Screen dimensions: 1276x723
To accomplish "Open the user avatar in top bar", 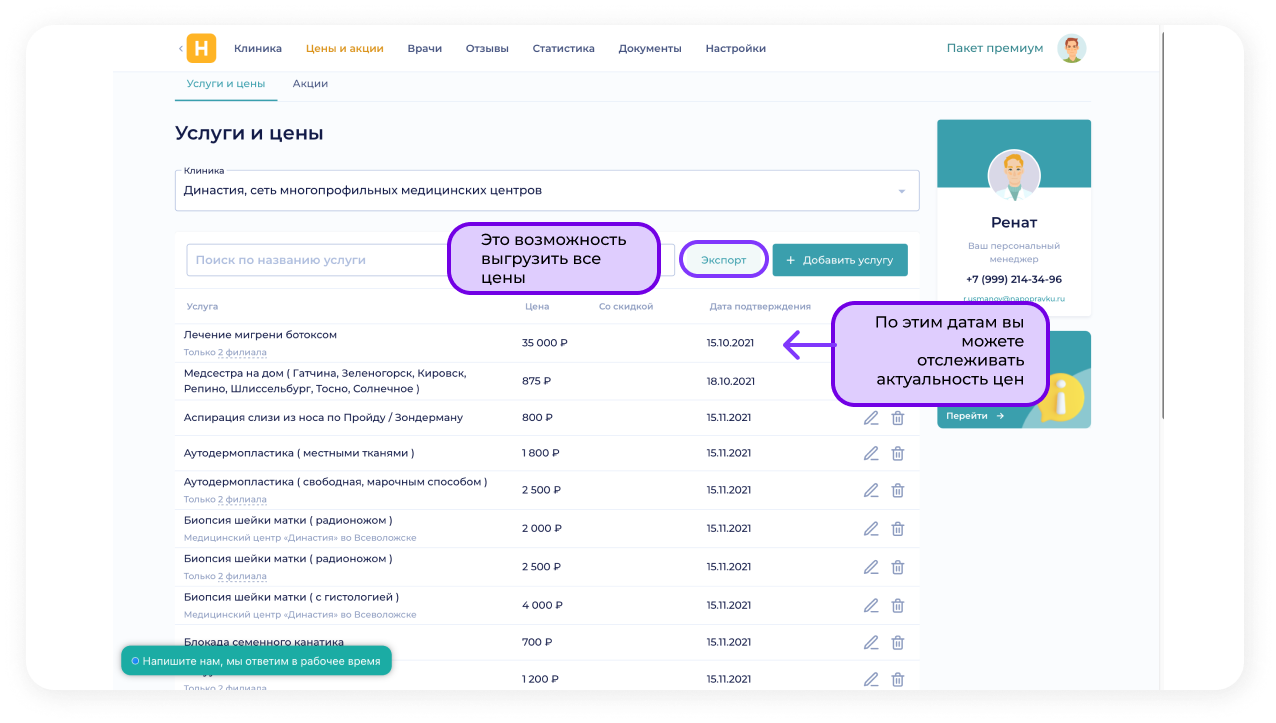I will tap(1072, 48).
